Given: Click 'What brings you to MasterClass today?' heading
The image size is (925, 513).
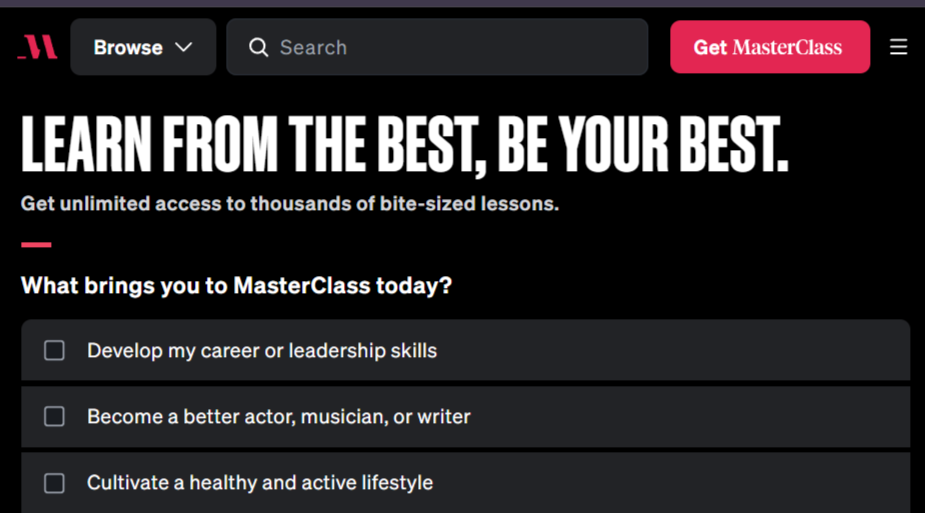Looking at the screenshot, I should click(x=236, y=286).
